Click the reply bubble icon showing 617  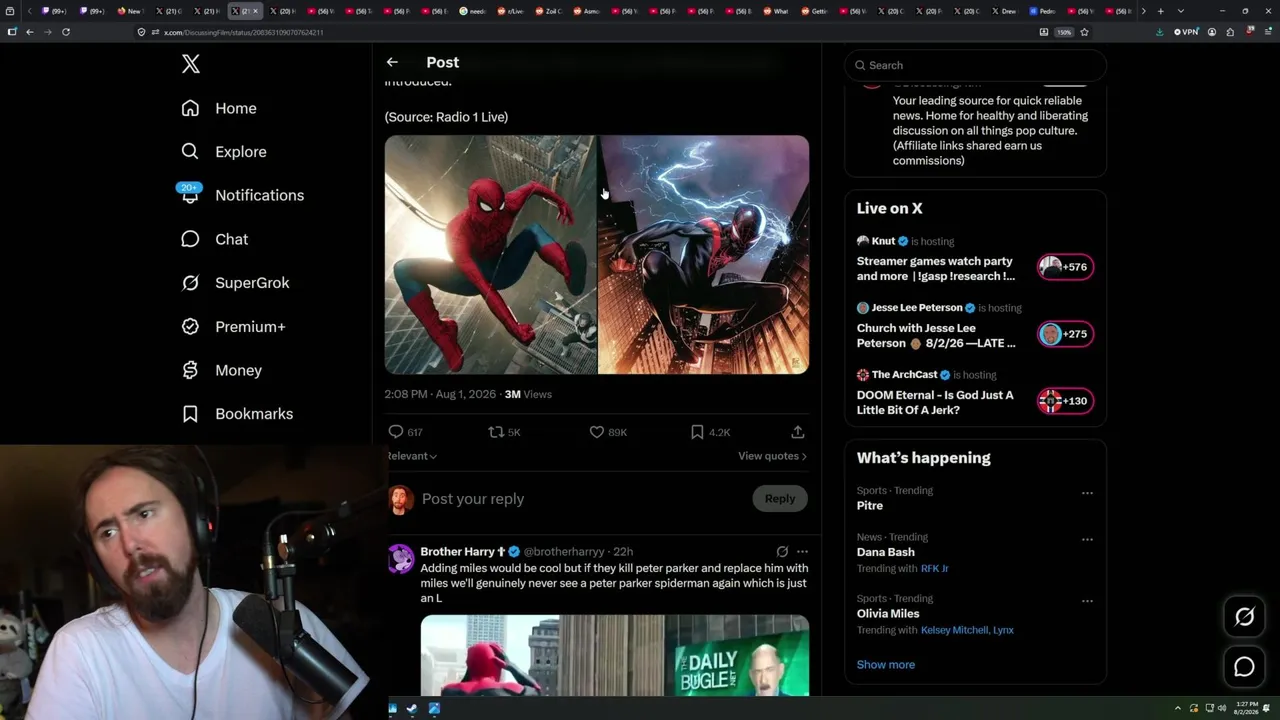click(396, 432)
